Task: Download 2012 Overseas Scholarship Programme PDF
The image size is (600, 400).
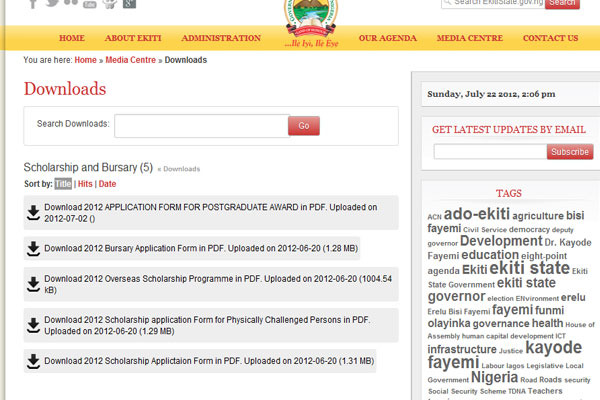Action: 211,284
